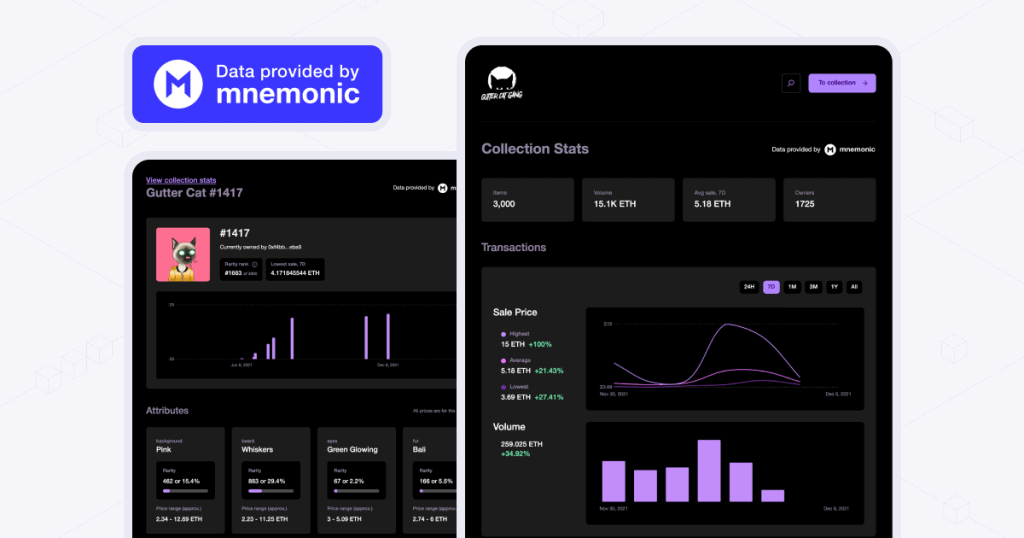Viewport: 1024px width, 538px height.
Task: Click the 259.025 ETH volume value
Action: (522, 444)
